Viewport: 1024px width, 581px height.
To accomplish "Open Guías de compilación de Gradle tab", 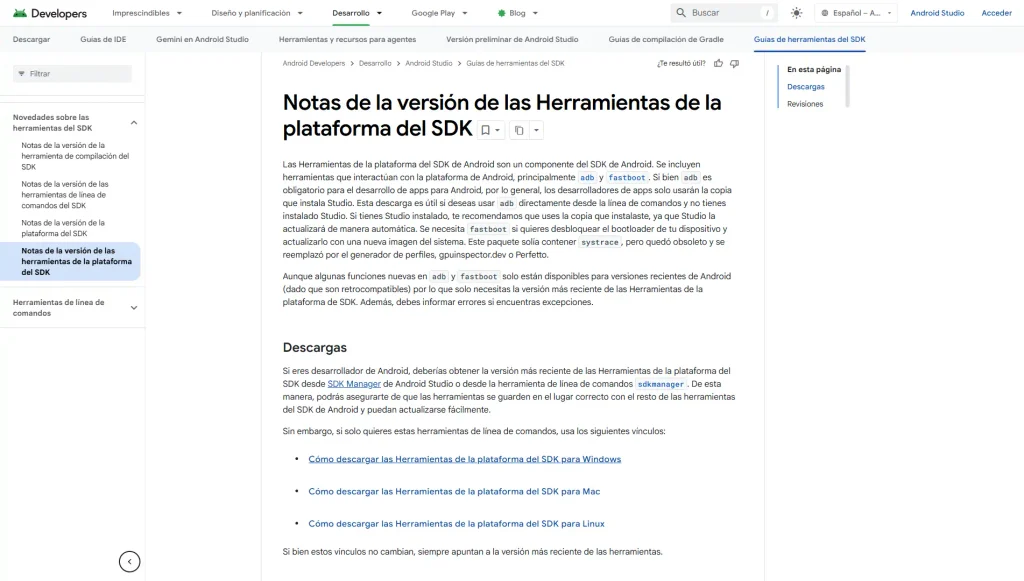I will [666, 39].
